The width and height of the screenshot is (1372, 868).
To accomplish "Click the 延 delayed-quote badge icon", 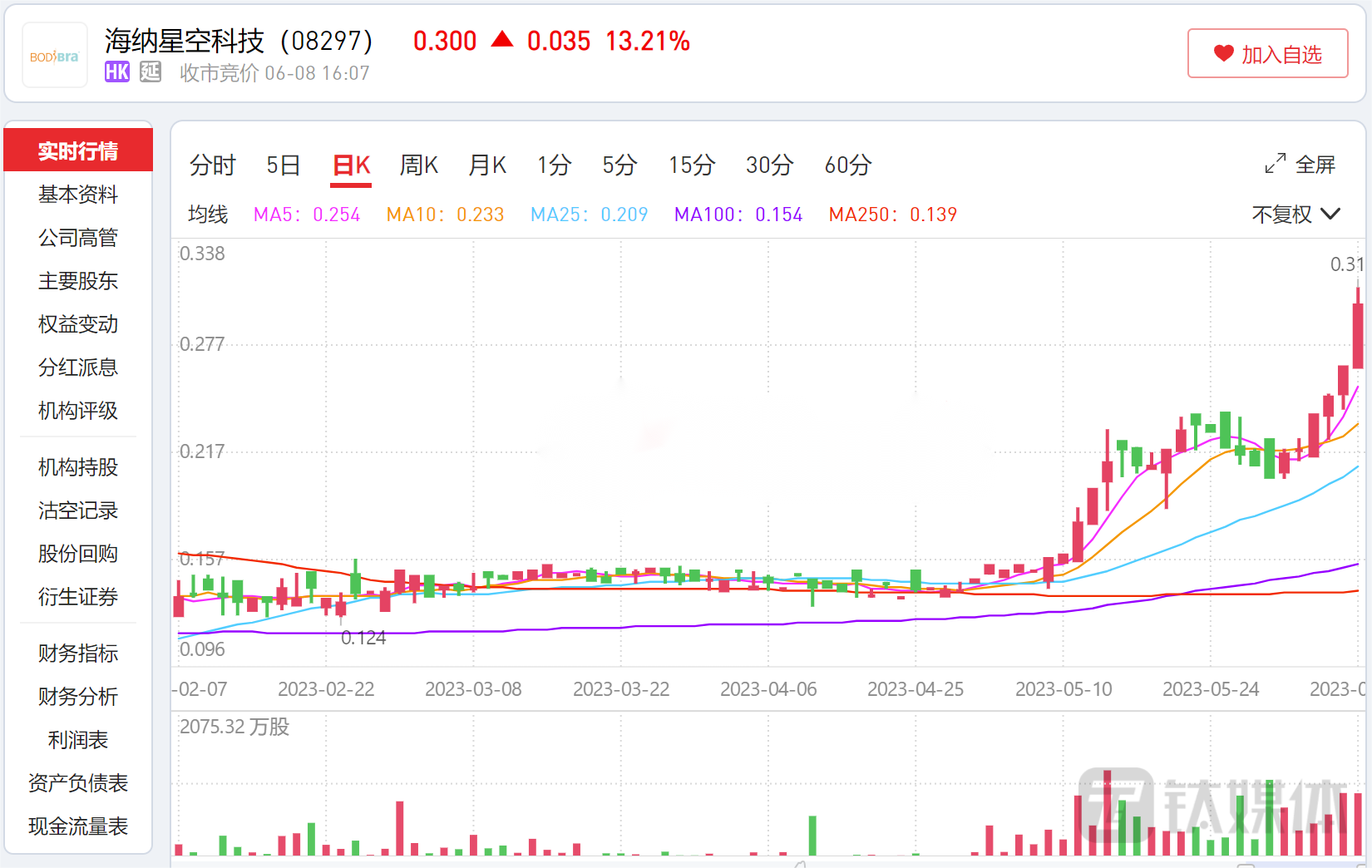I will 151,72.
